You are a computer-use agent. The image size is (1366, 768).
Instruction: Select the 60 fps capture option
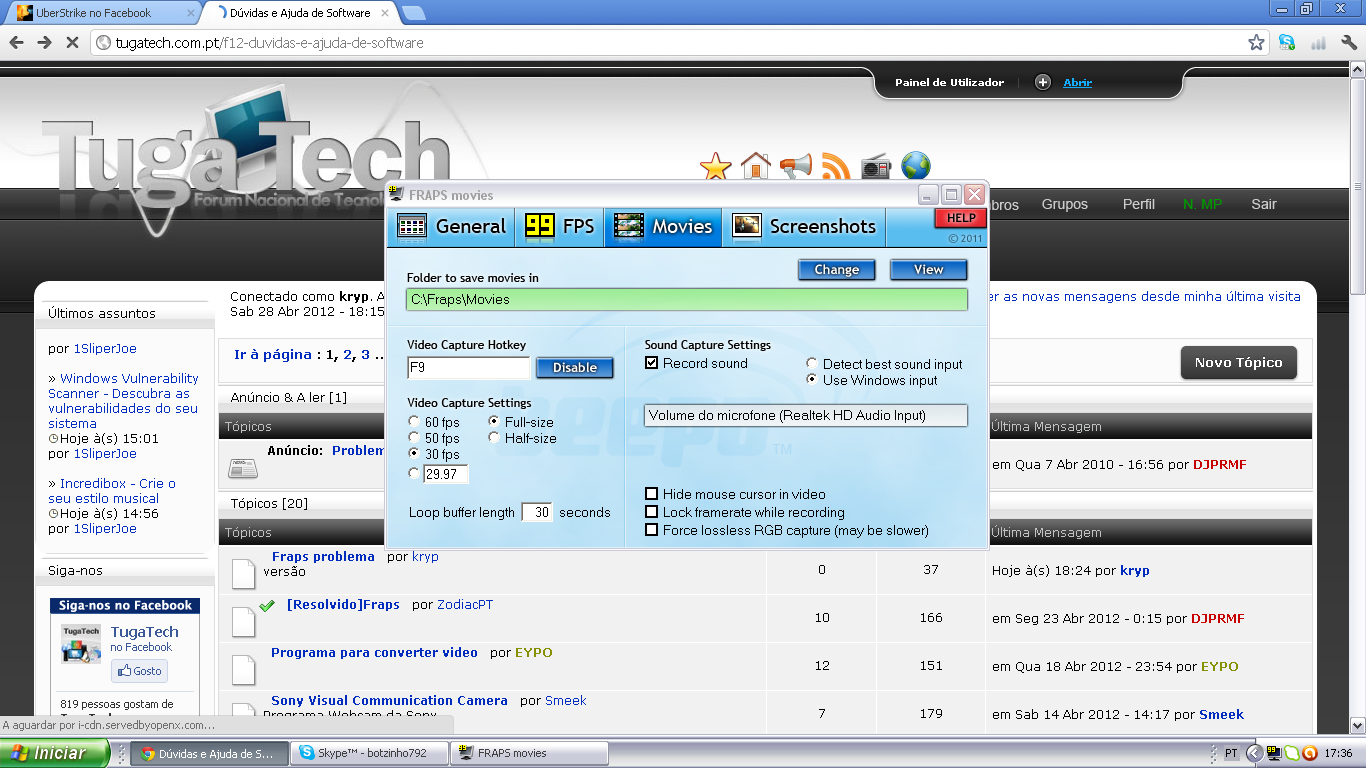pos(414,422)
